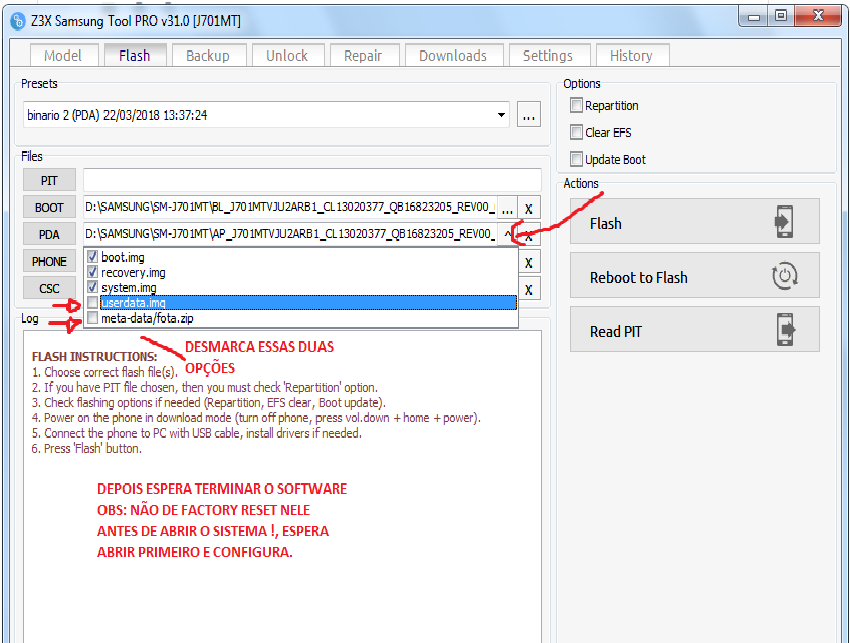The width and height of the screenshot is (850, 643).
Task: Minimize the Z3X Samsung Tool window
Action: (x=753, y=17)
